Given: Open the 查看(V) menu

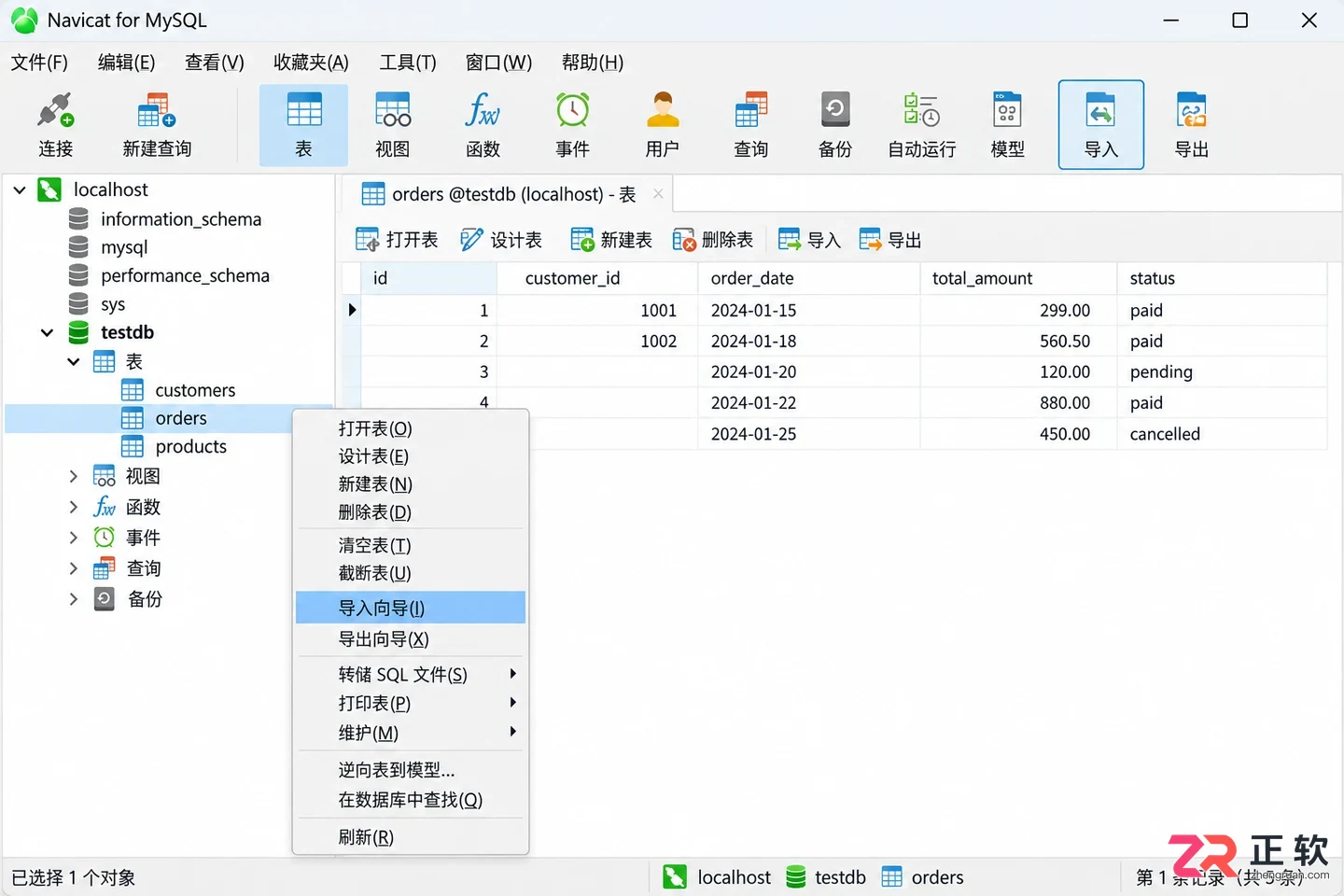Looking at the screenshot, I should [x=214, y=63].
